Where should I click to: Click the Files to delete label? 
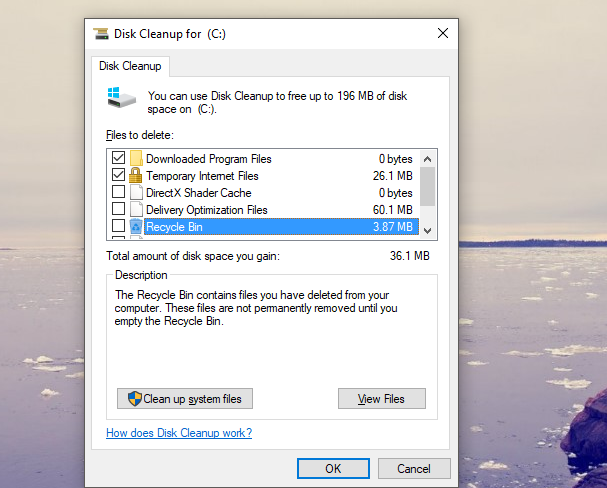140,135
